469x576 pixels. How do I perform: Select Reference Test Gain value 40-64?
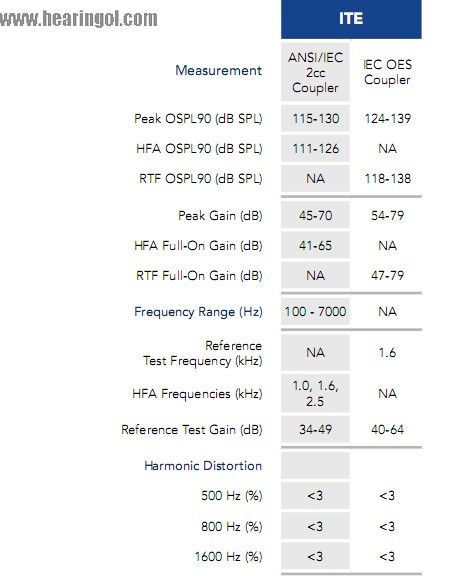387,429
